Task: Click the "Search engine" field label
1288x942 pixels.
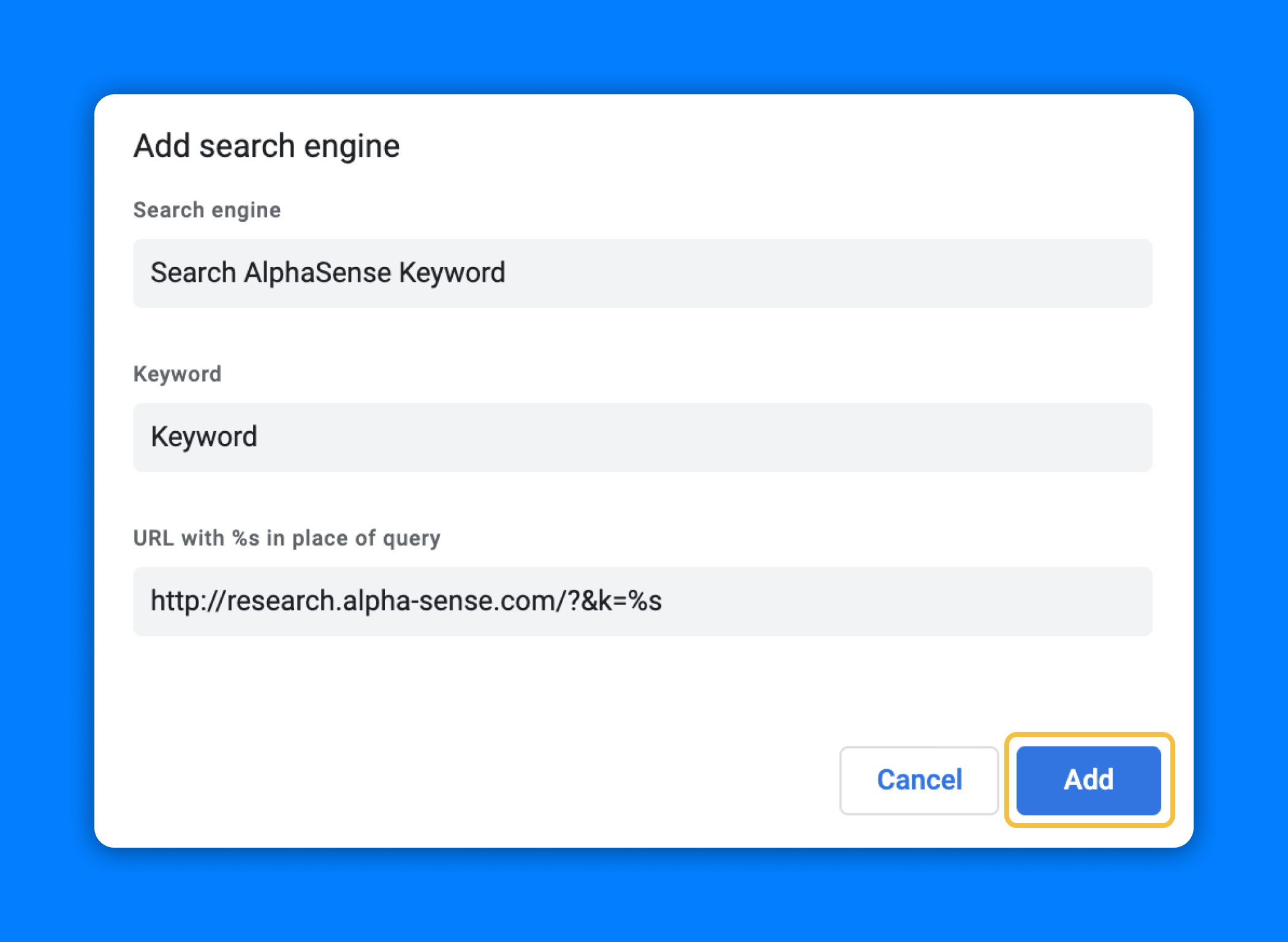Action: pyautogui.click(x=207, y=210)
